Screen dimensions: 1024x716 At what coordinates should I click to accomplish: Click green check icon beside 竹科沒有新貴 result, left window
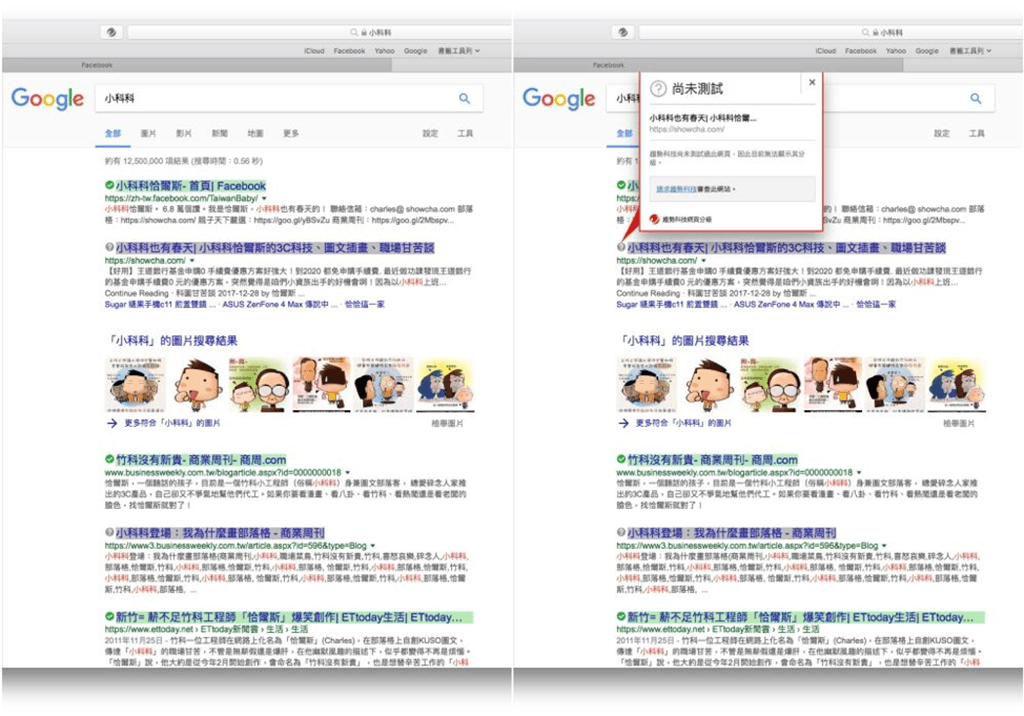[x=110, y=459]
